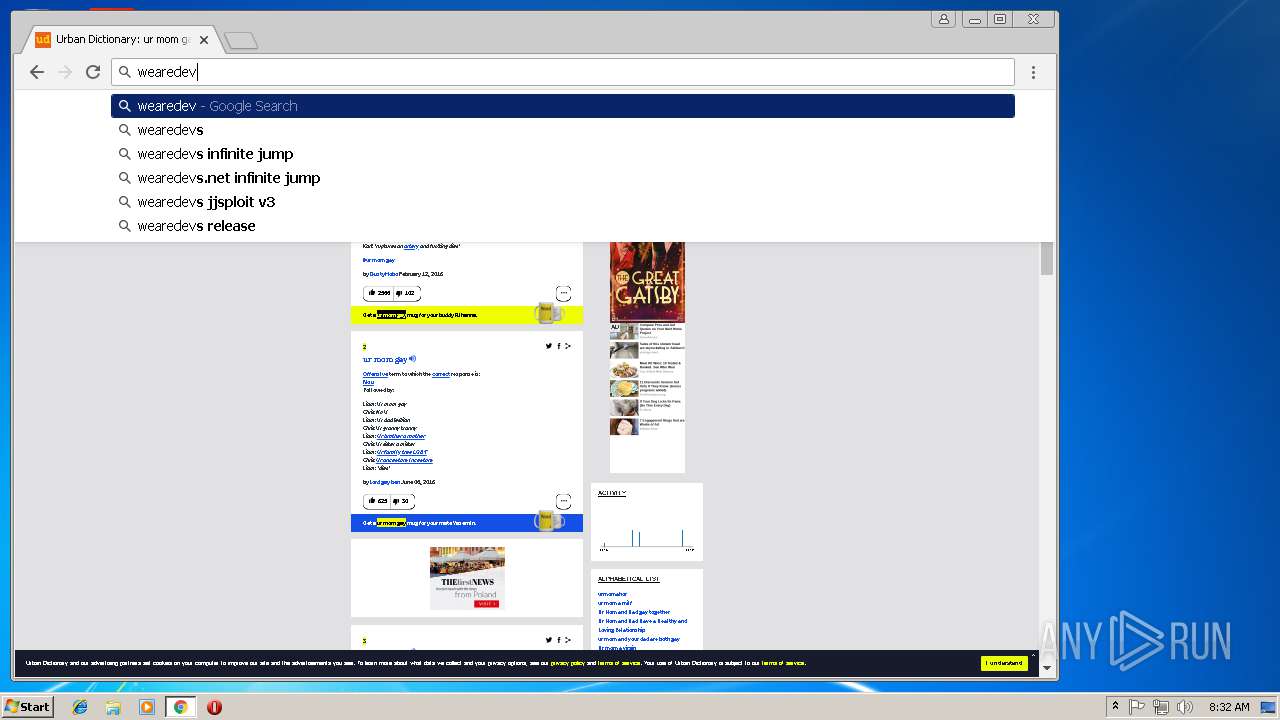Click the yellow 'Get a mug' banner text

click(x=420, y=315)
